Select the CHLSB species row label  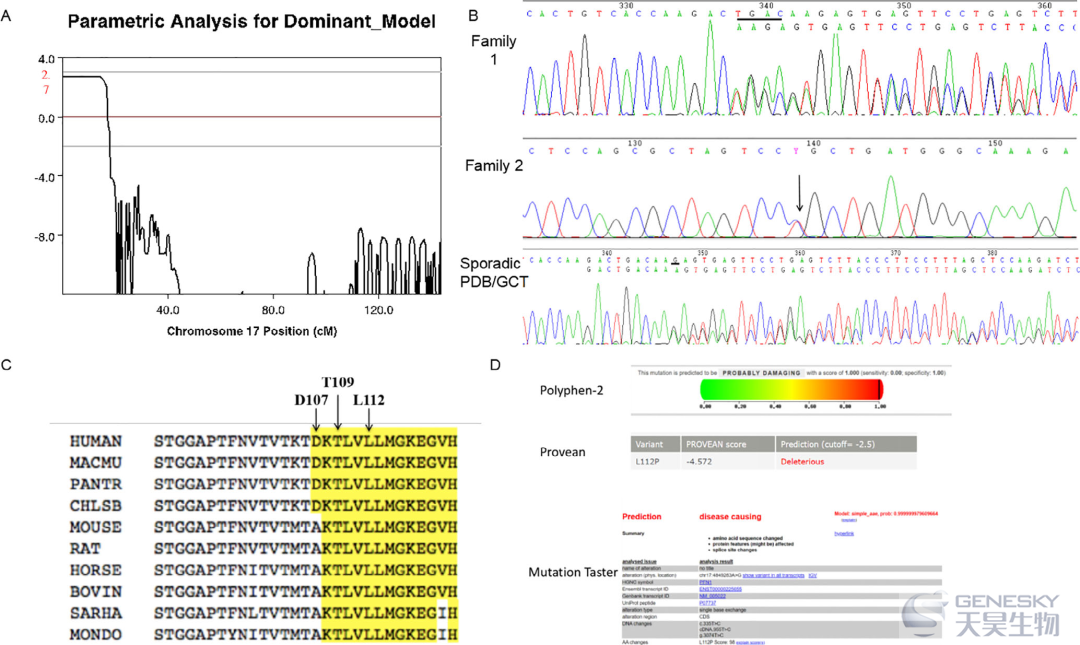(x=96, y=506)
